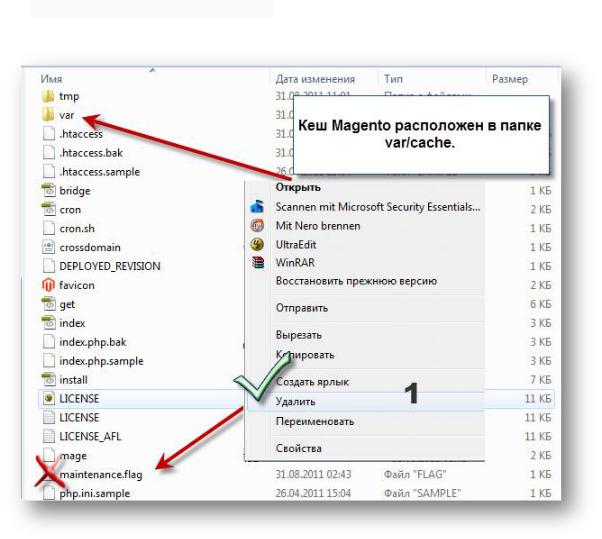Viewport: 602px width, 539px height.
Task: Open the WinRAR submenu entry
Action: coord(295,263)
